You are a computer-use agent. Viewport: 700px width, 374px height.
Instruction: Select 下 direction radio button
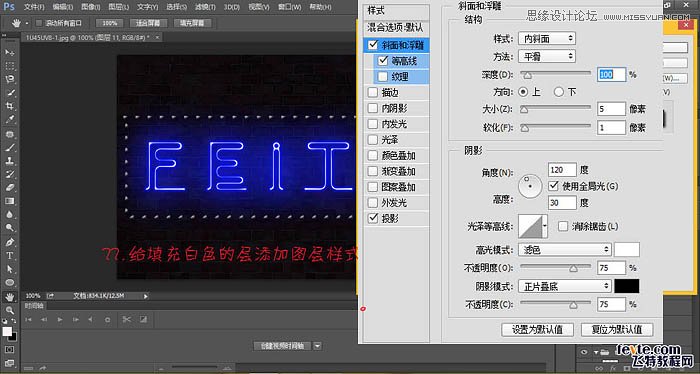(558, 92)
